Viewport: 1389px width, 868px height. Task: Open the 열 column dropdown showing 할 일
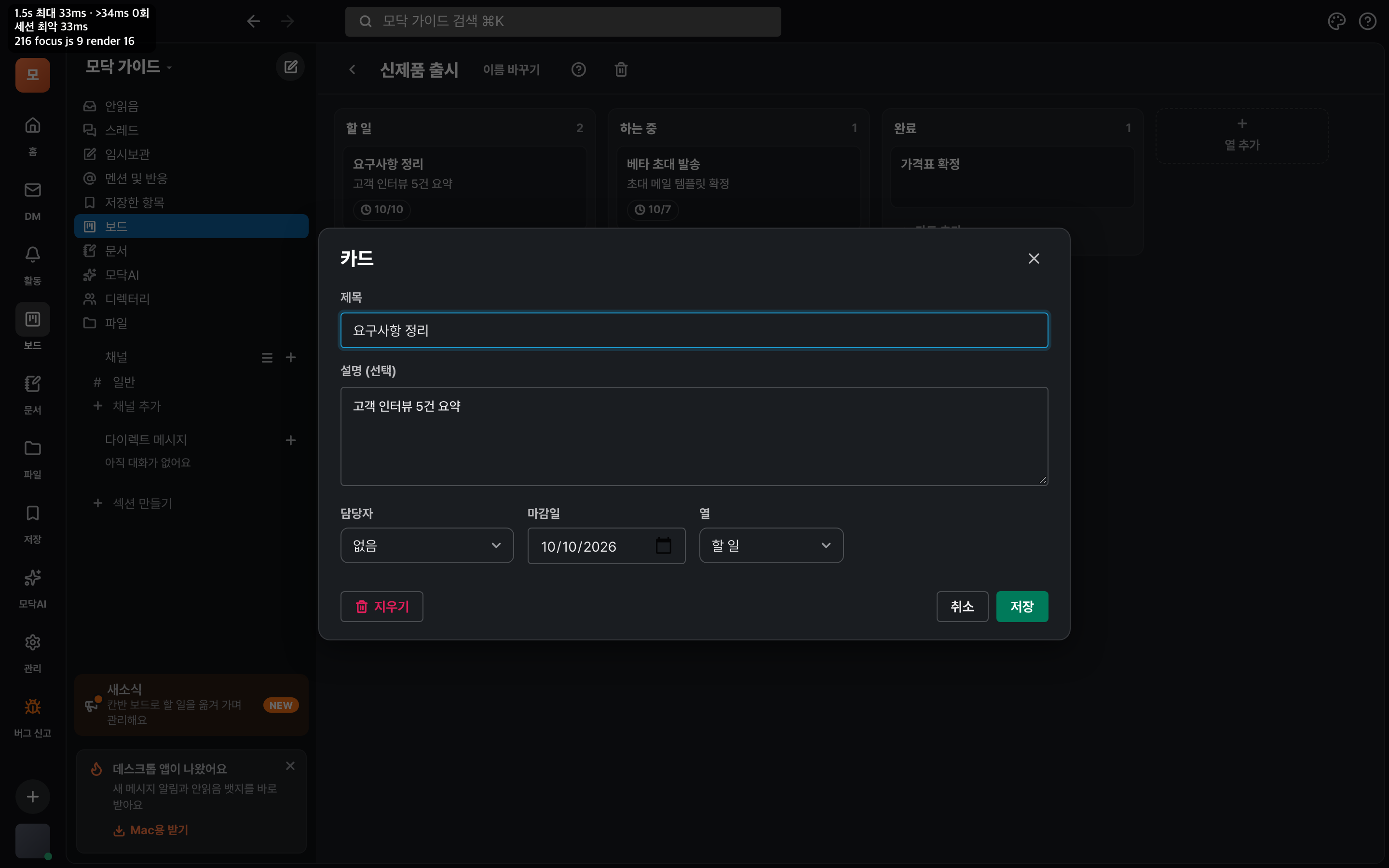[771, 545]
